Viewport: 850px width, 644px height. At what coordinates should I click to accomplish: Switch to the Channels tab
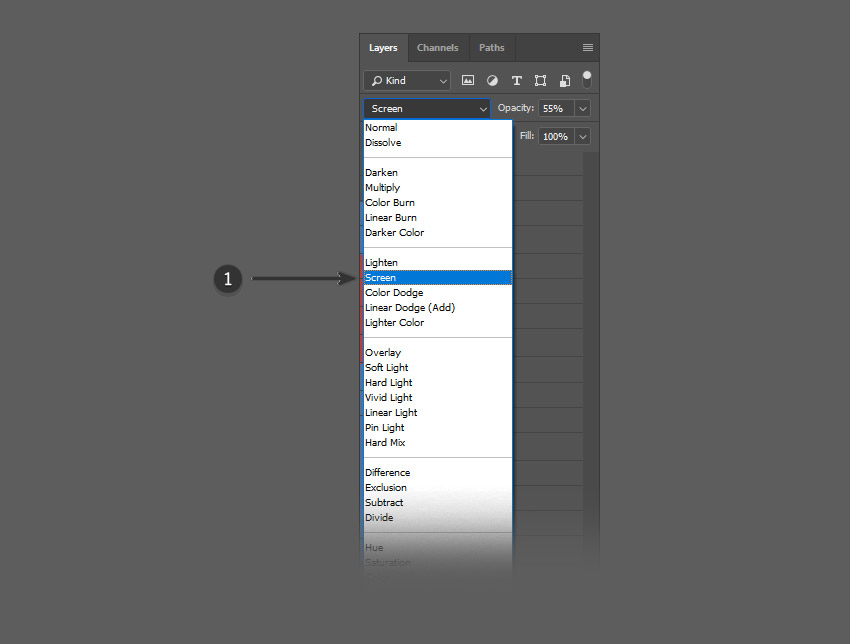[437, 48]
